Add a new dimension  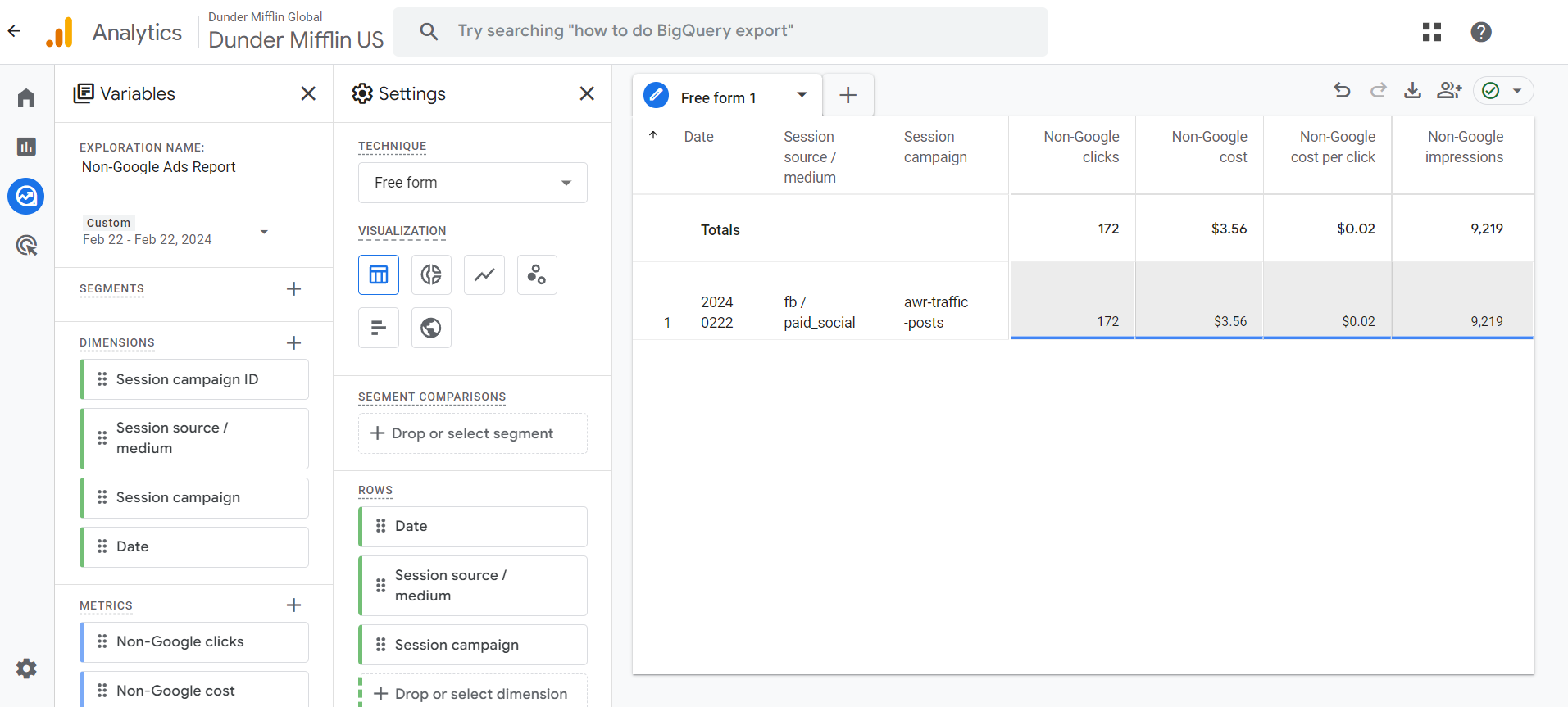point(293,342)
